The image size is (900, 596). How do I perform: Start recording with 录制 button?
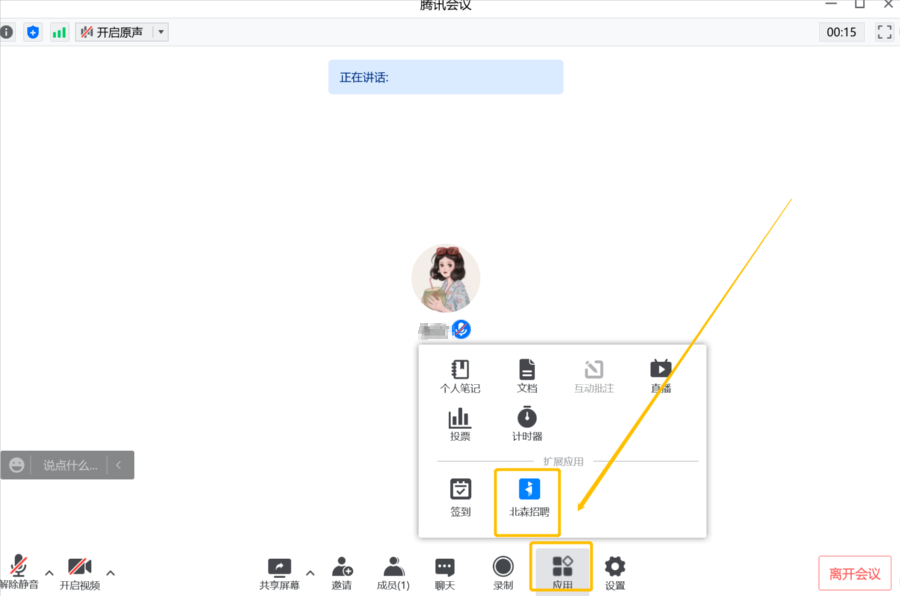pos(503,573)
